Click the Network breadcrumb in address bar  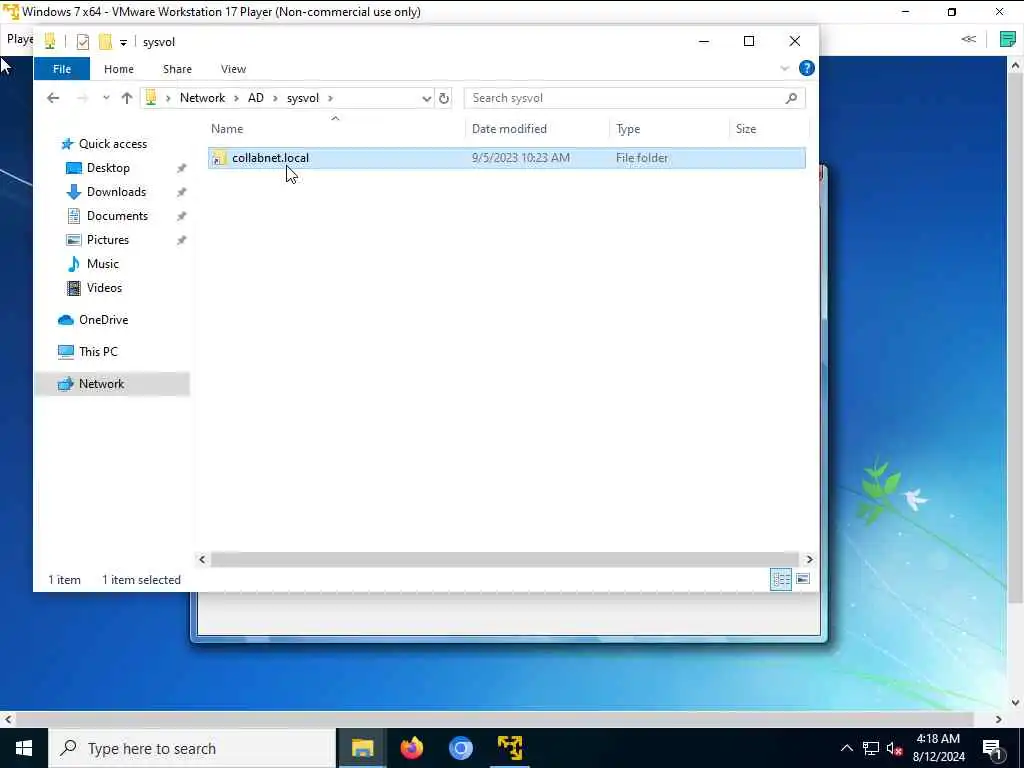click(202, 98)
